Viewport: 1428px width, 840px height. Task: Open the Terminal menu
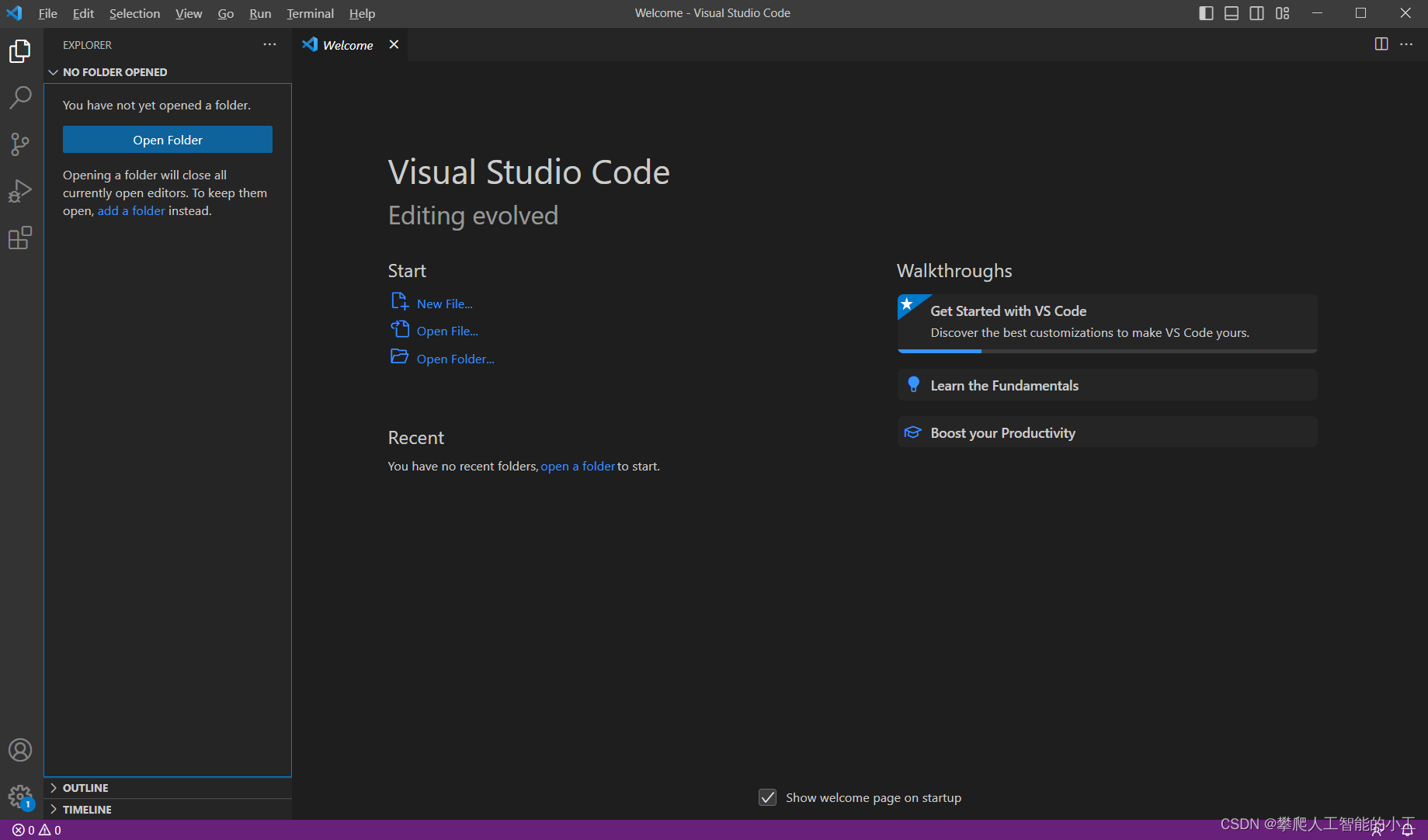pyautogui.click(x=310, y=13)
